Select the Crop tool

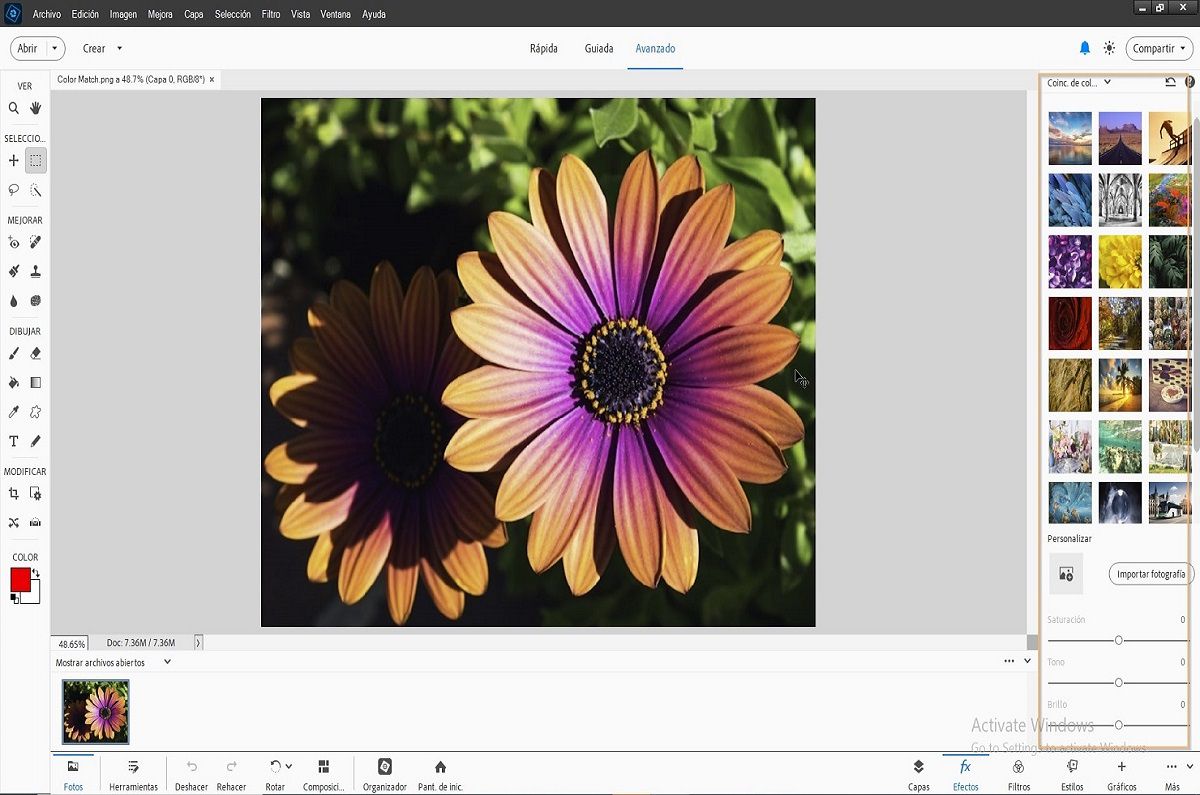click(14, 493)
